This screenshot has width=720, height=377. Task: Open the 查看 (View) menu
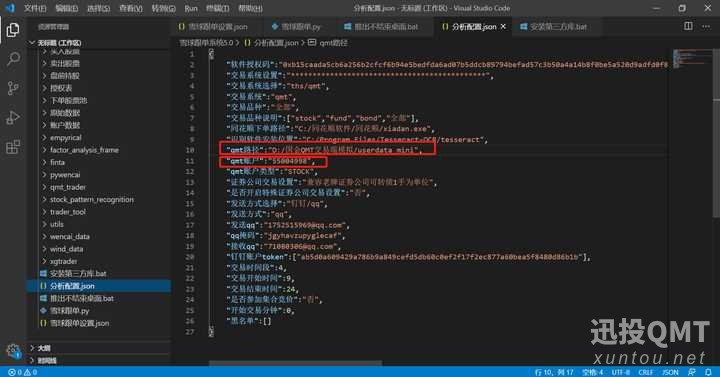130,8
